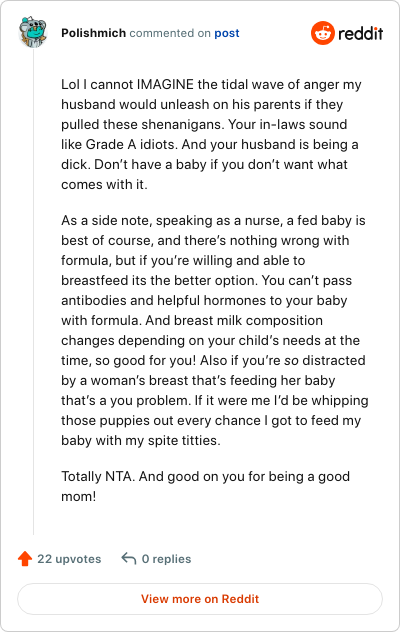
Task: Follow the blue "post" link
Action: [227, 33]
